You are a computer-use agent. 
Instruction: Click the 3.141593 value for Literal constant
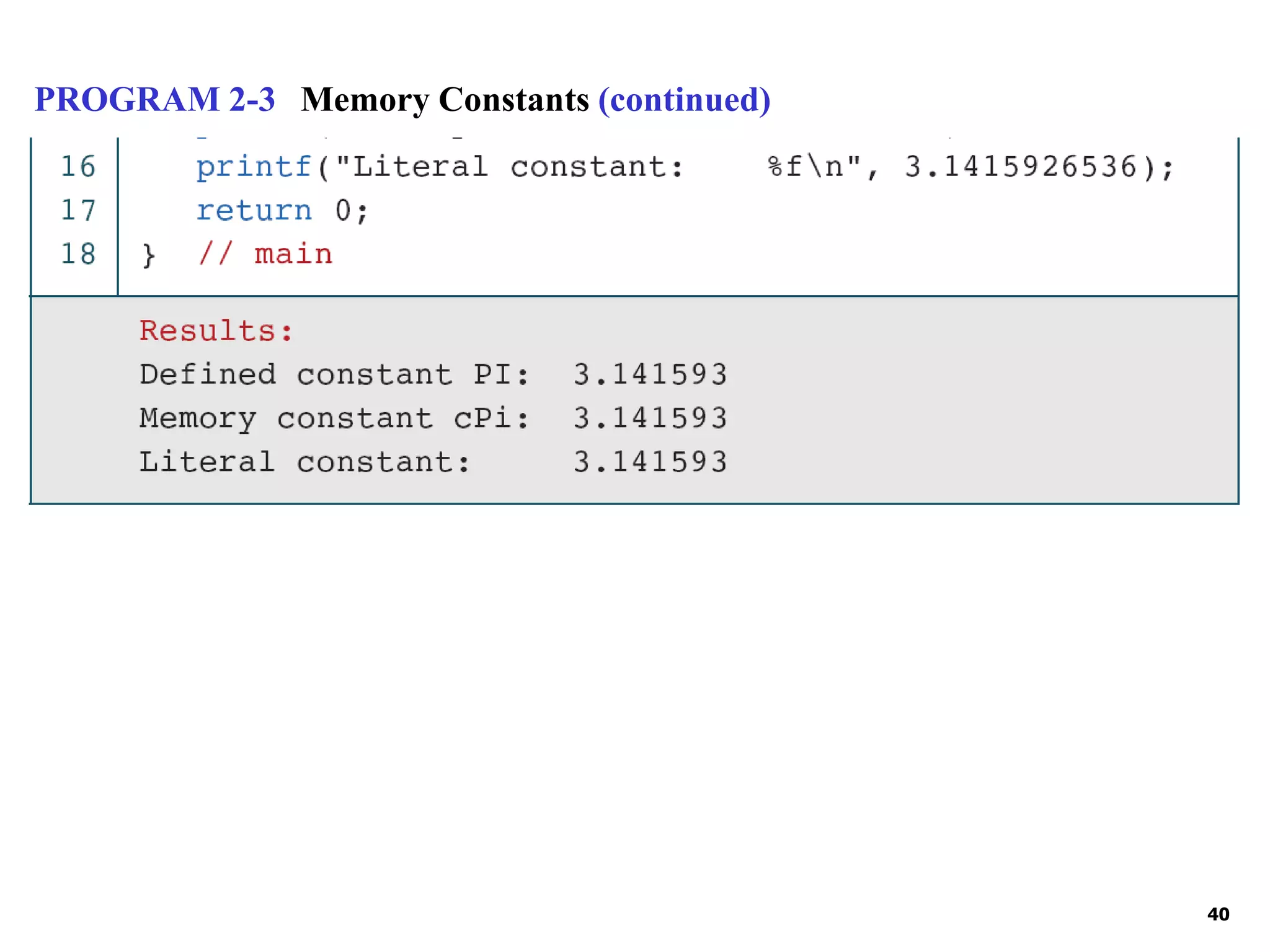pos(649,462)
